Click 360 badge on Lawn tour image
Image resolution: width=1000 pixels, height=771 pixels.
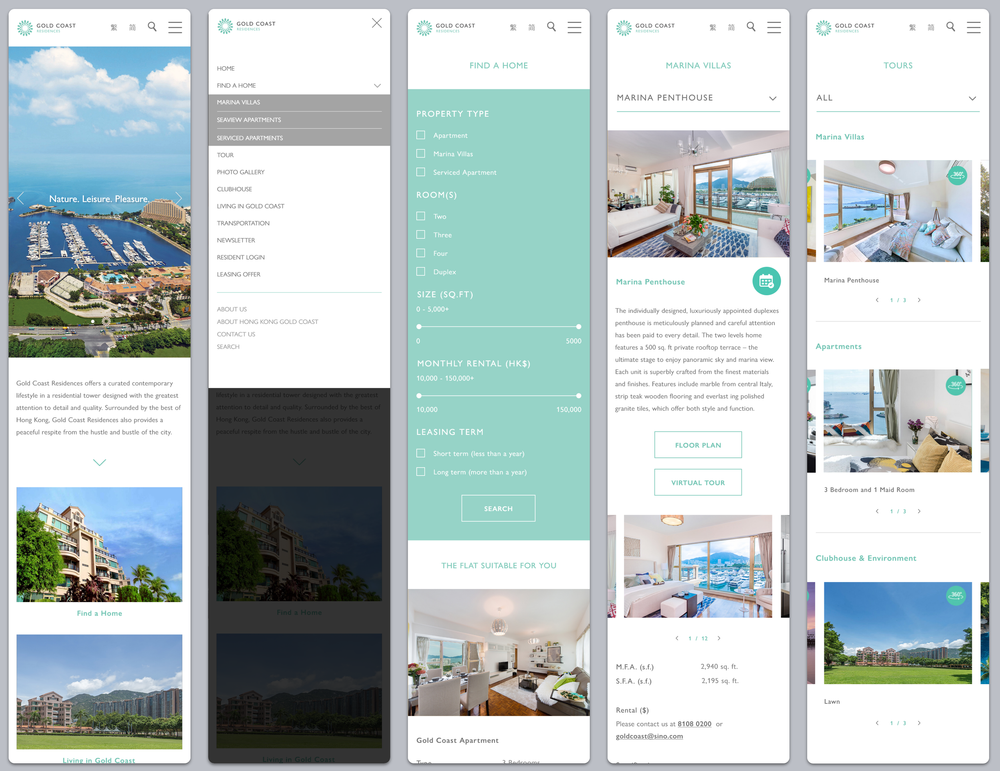click(955, 596)
